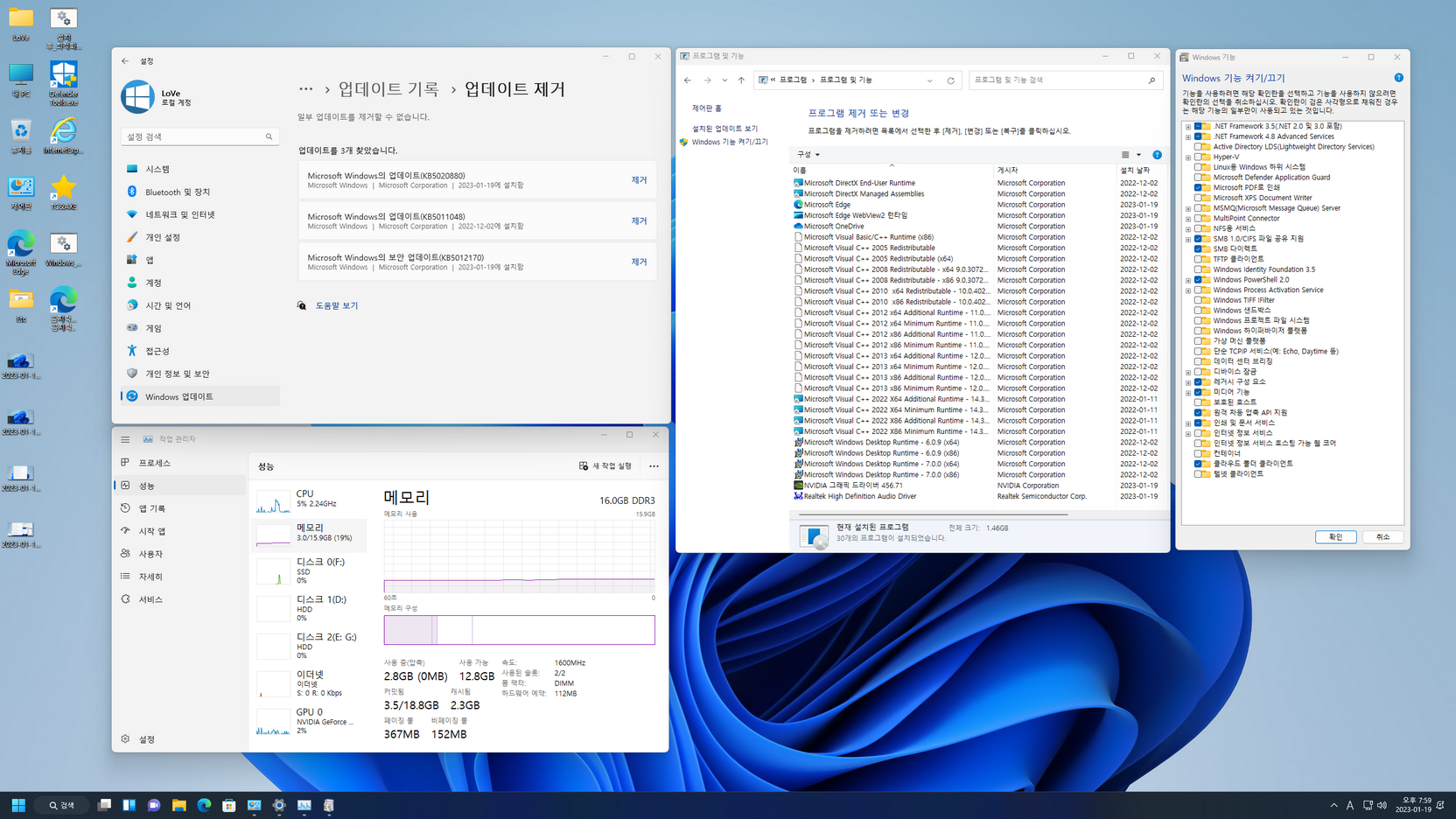
Task: Check Microsoft Defender Application Guard checkbox
Action: (1198, 178)
